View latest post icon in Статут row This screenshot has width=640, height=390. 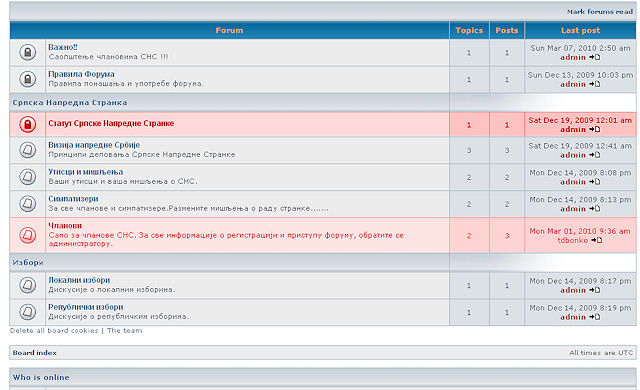click(x=595, y=129)
